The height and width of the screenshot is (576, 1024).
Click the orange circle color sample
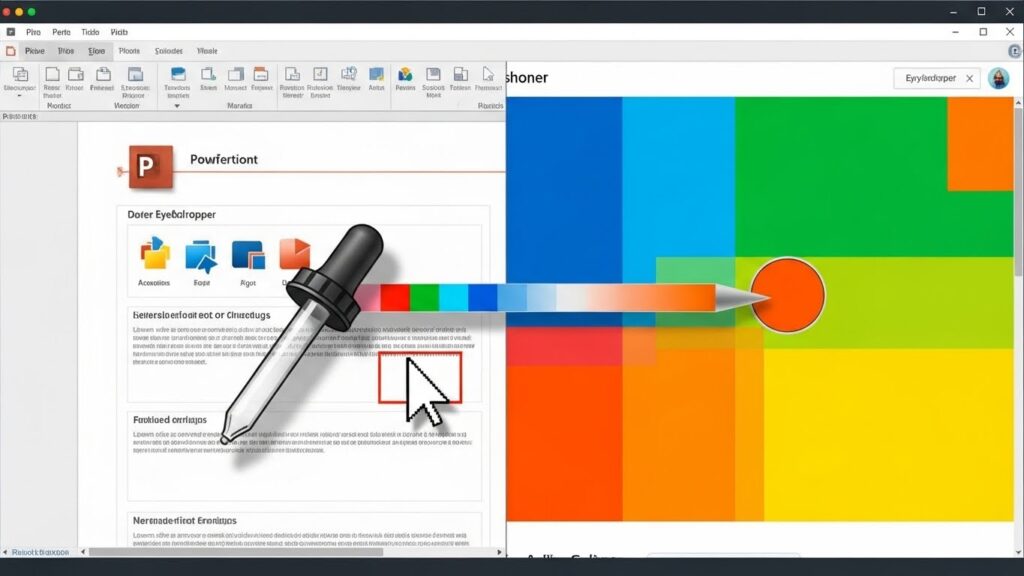pos(787,295)
